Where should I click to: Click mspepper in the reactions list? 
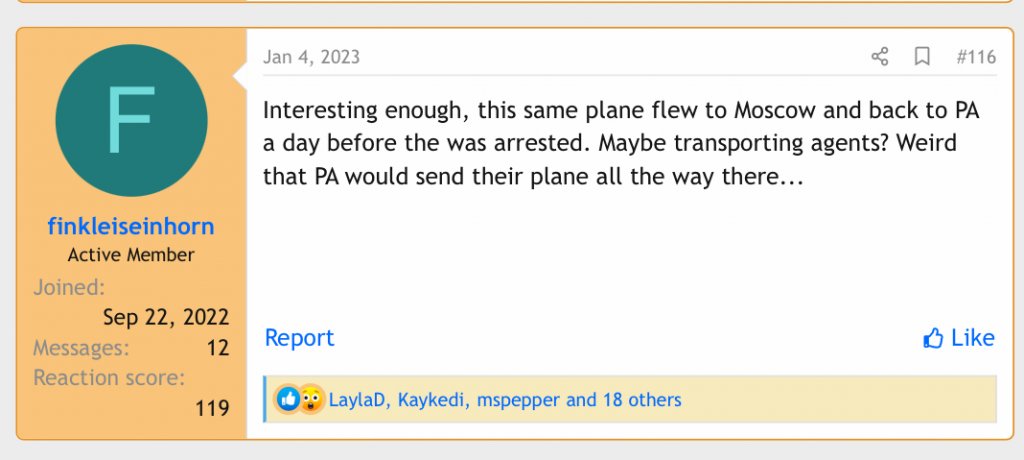pos(518,400)
